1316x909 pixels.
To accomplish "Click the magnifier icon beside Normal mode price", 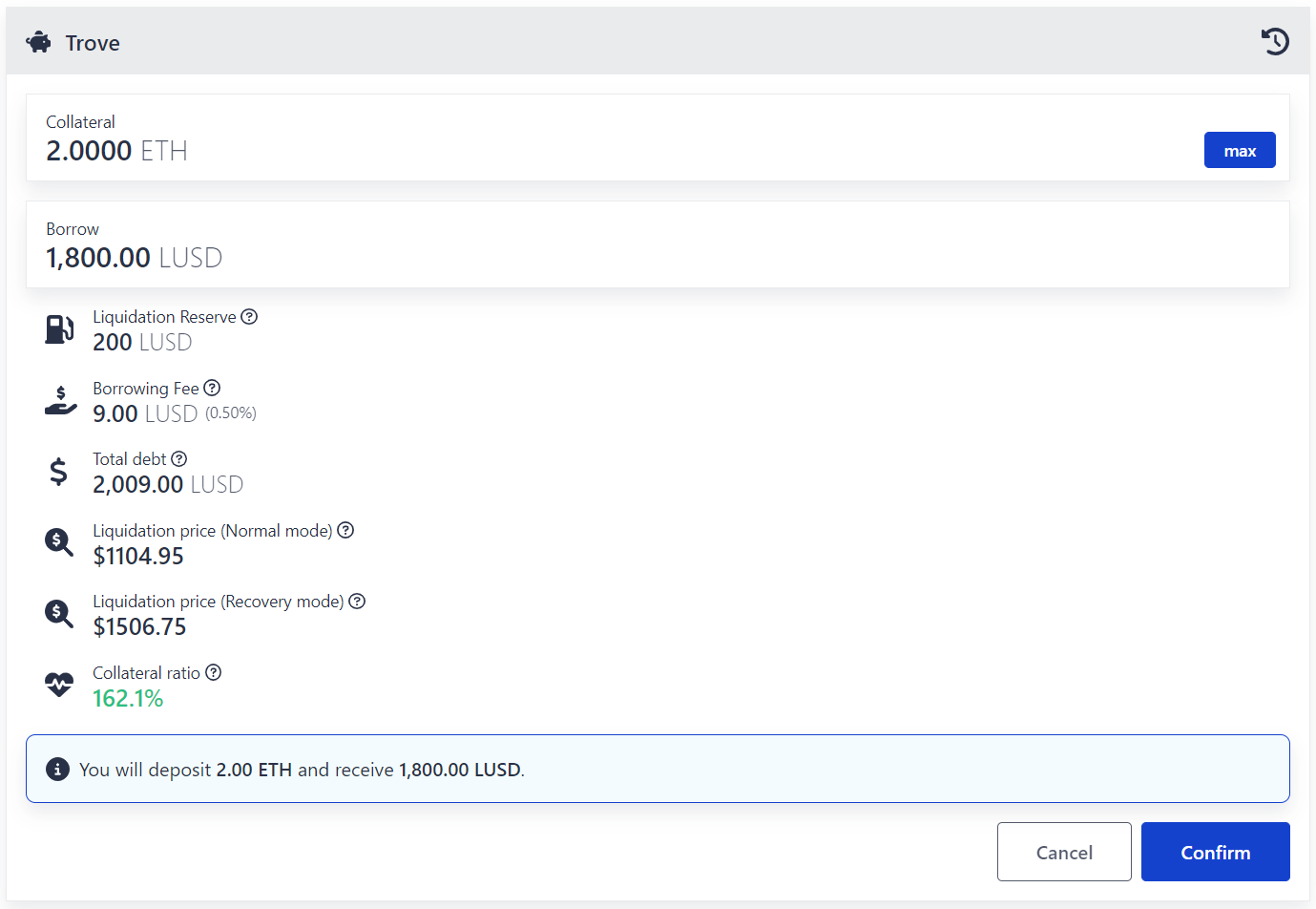I will (x=59, y=542).
